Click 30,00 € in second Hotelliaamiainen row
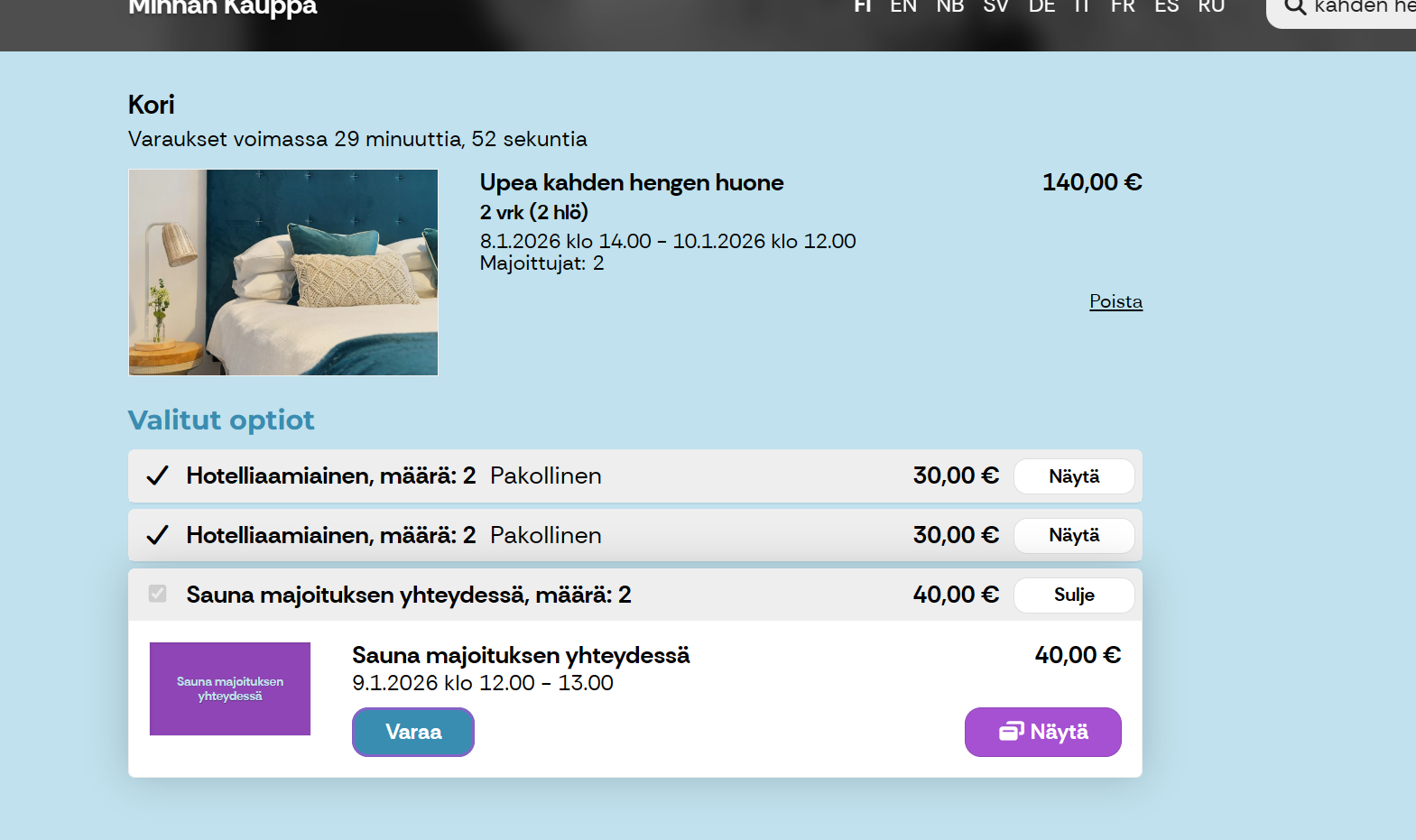 [957, 535]
